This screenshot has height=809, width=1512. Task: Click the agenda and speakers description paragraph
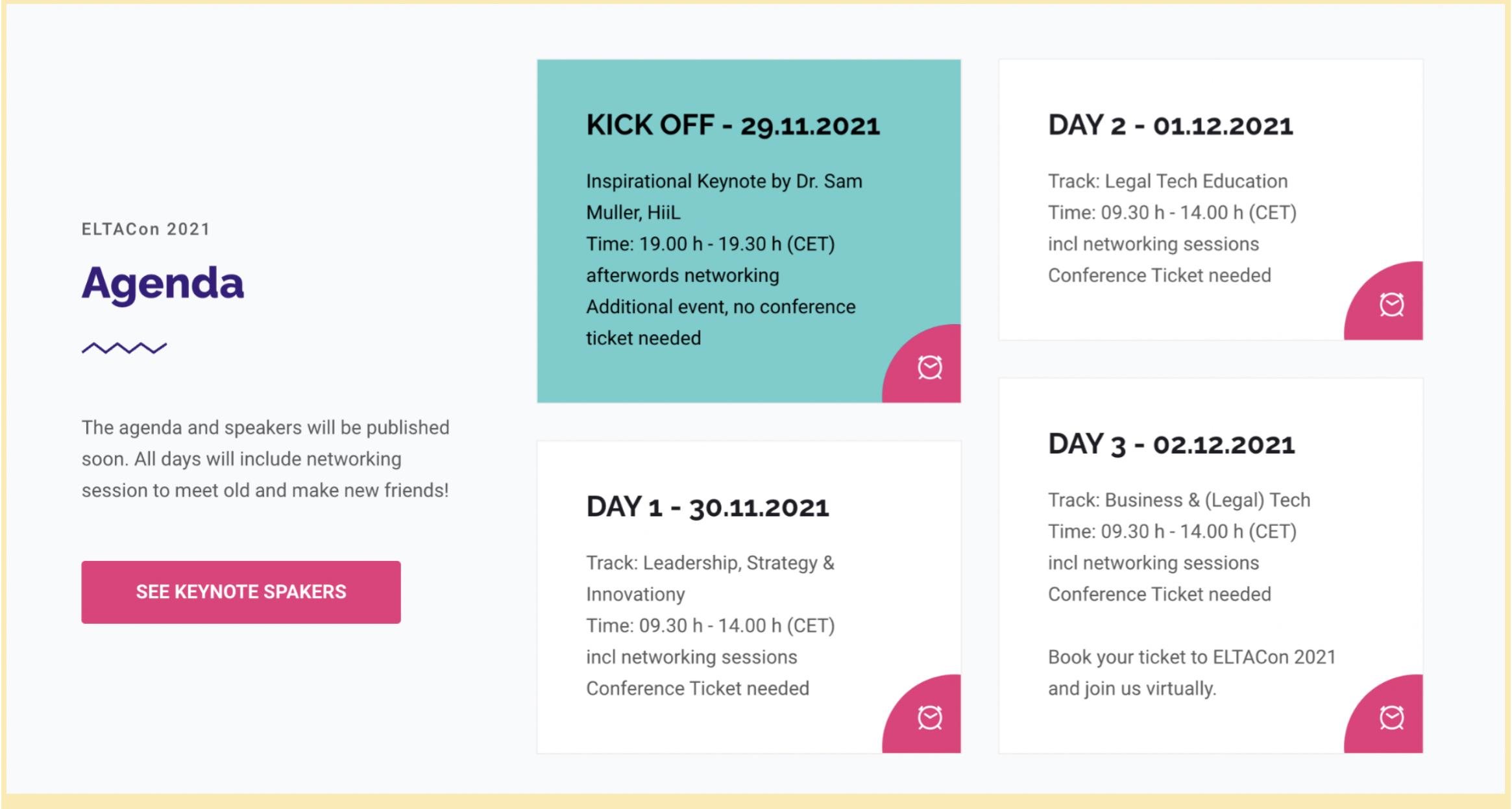pyautogui.click(x=265, y=459)
